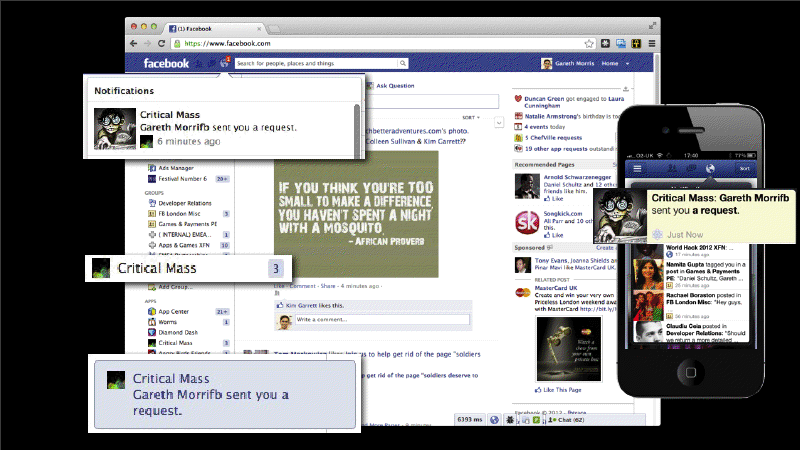
Task: Click the browser reload button
Action: [162, 44]
